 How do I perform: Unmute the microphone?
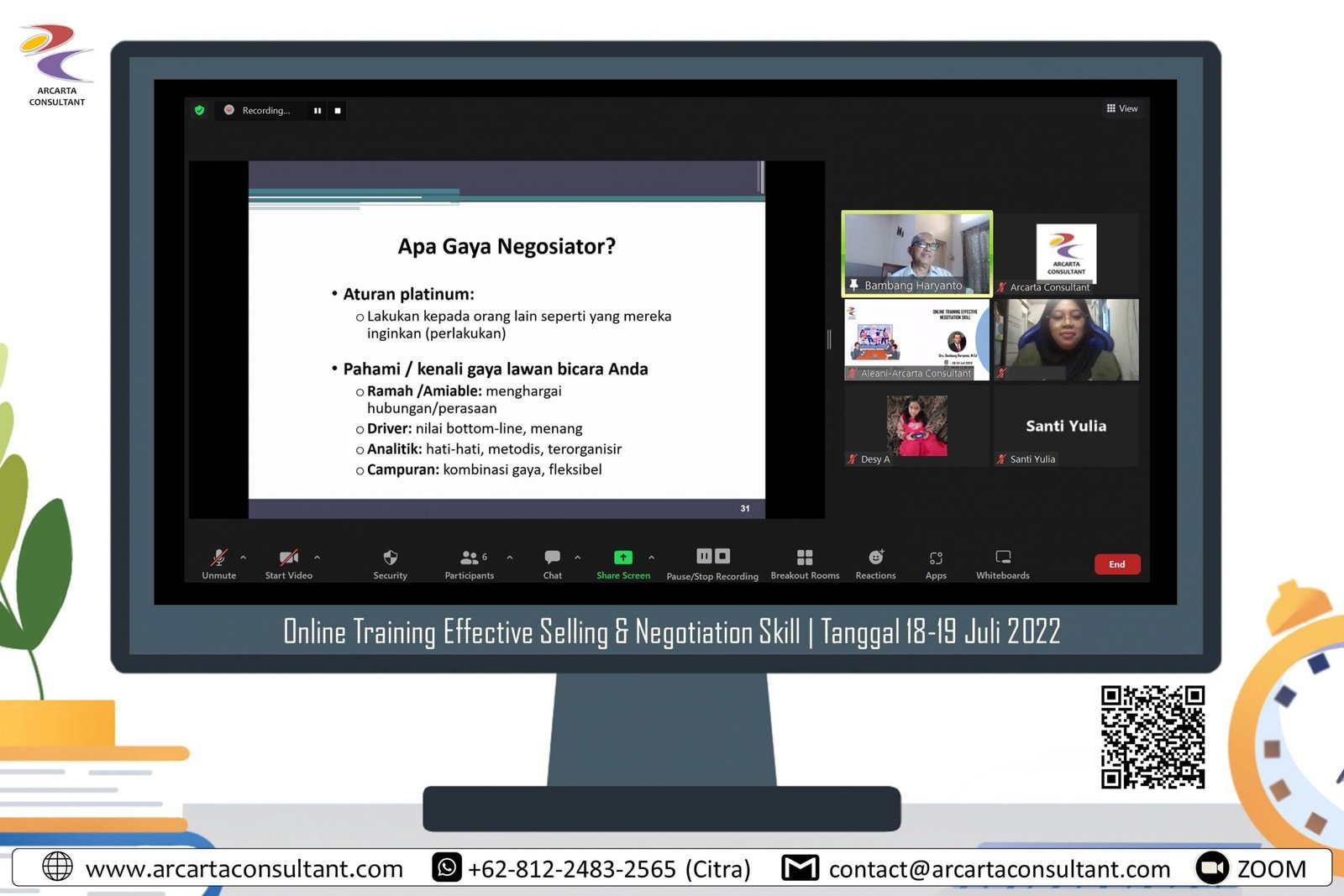pos(218,563)
